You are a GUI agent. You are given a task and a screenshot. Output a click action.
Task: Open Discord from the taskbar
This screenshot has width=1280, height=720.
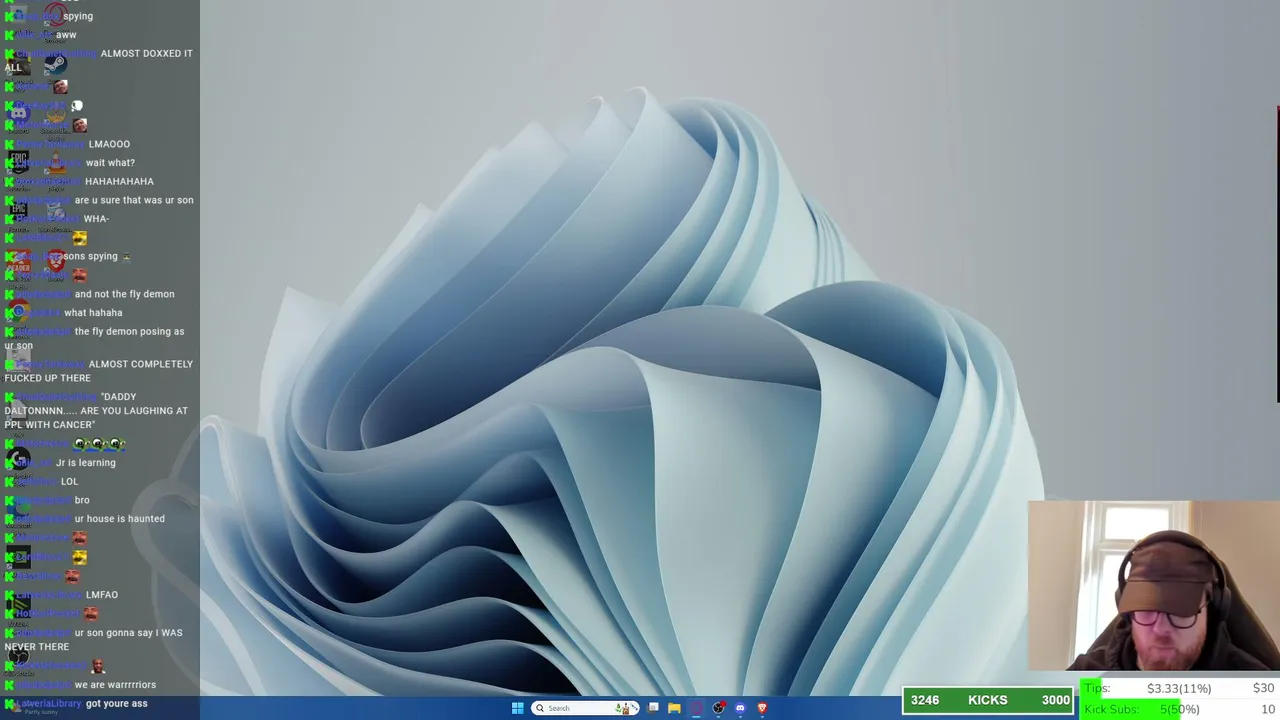740,708
